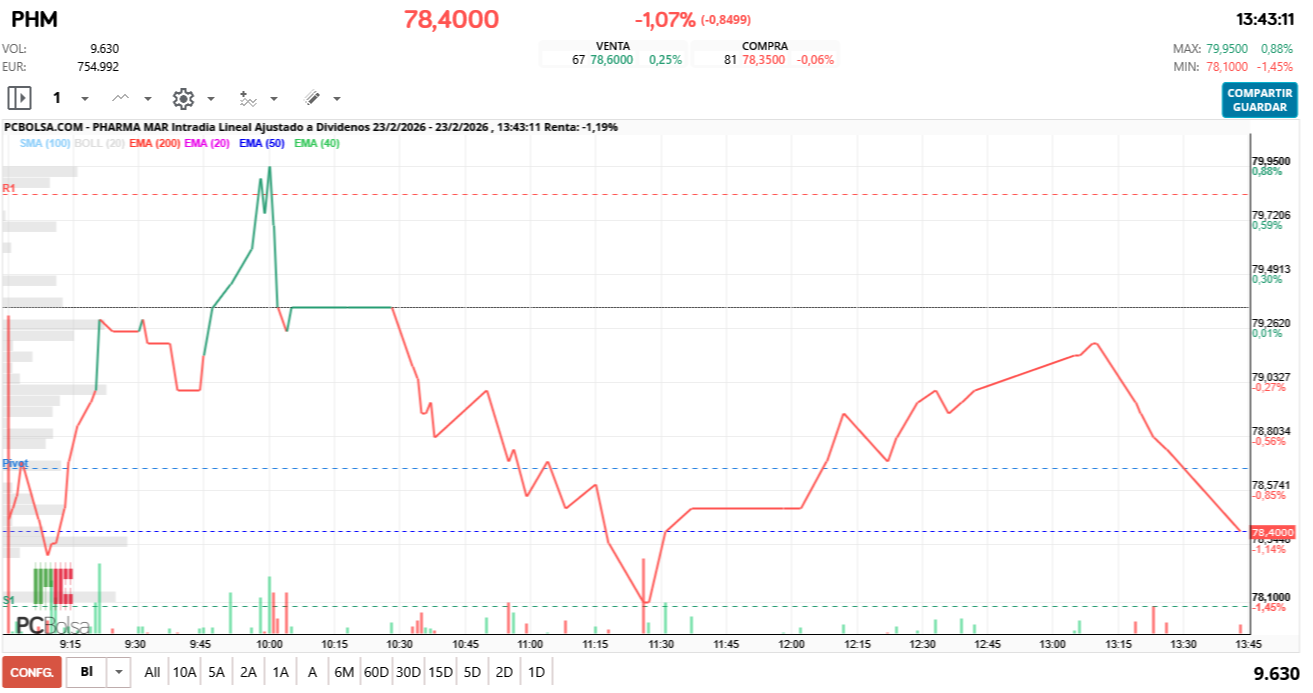Open the interval dropdown next to 1

pyautogui.click(x=85, y=98)
